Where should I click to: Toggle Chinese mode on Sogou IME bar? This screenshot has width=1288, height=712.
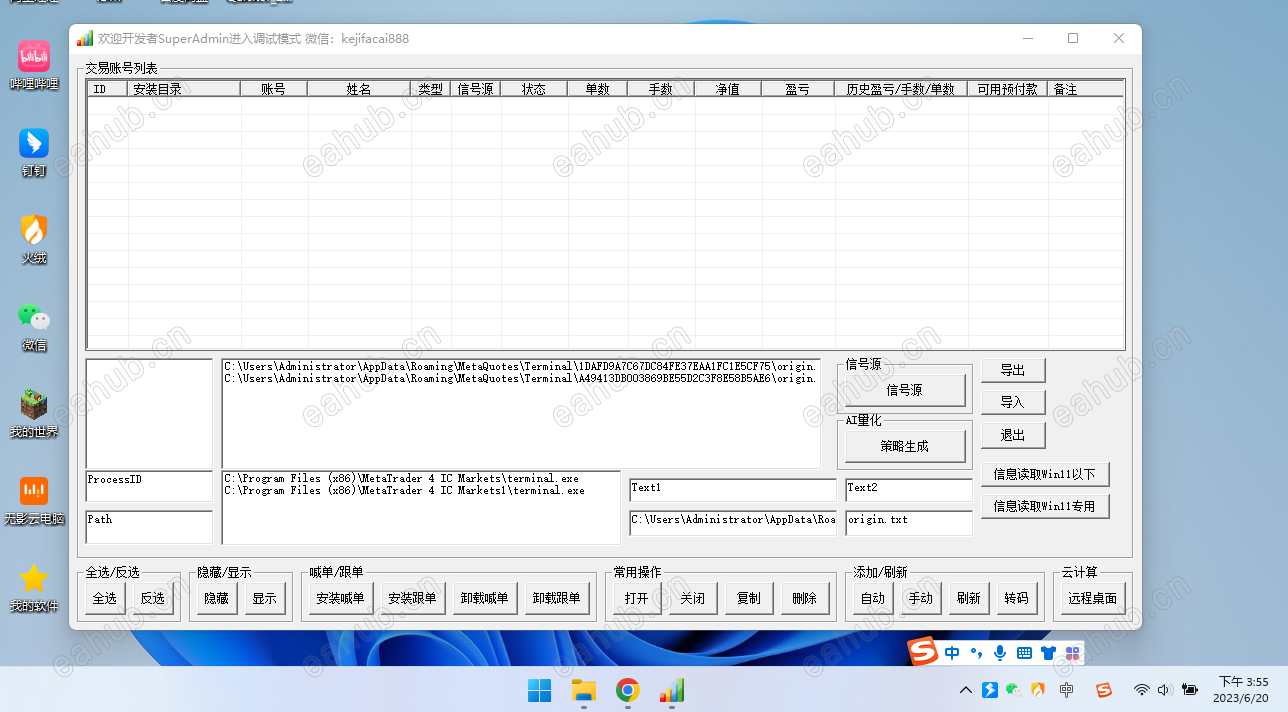pos(952,653)
